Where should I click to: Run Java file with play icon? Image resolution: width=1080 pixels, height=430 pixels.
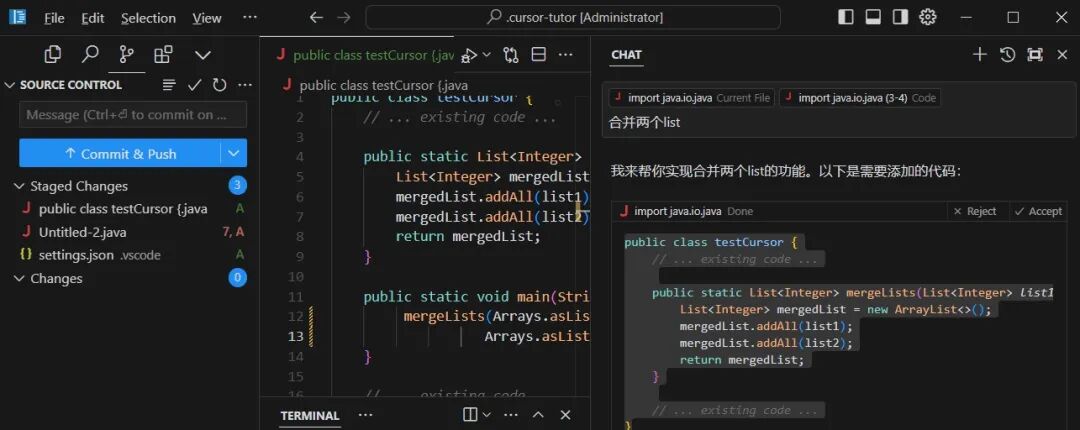(x=469, y=55)
